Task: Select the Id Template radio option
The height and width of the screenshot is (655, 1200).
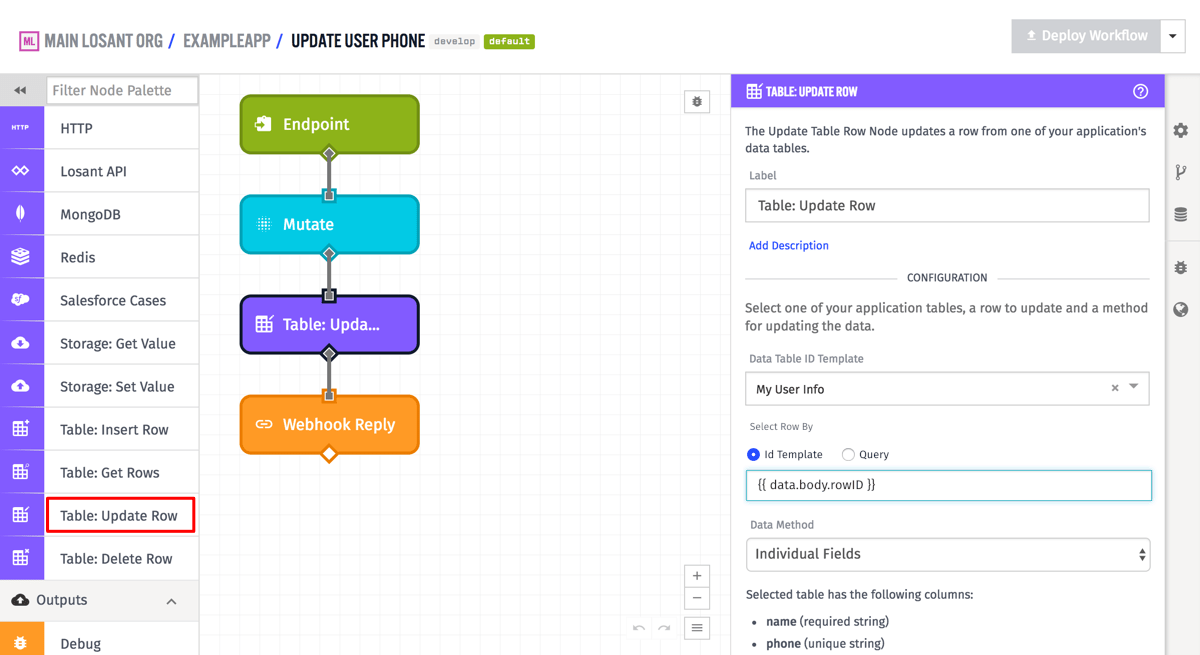Action: pyautogui.click(x=754, y=454)
